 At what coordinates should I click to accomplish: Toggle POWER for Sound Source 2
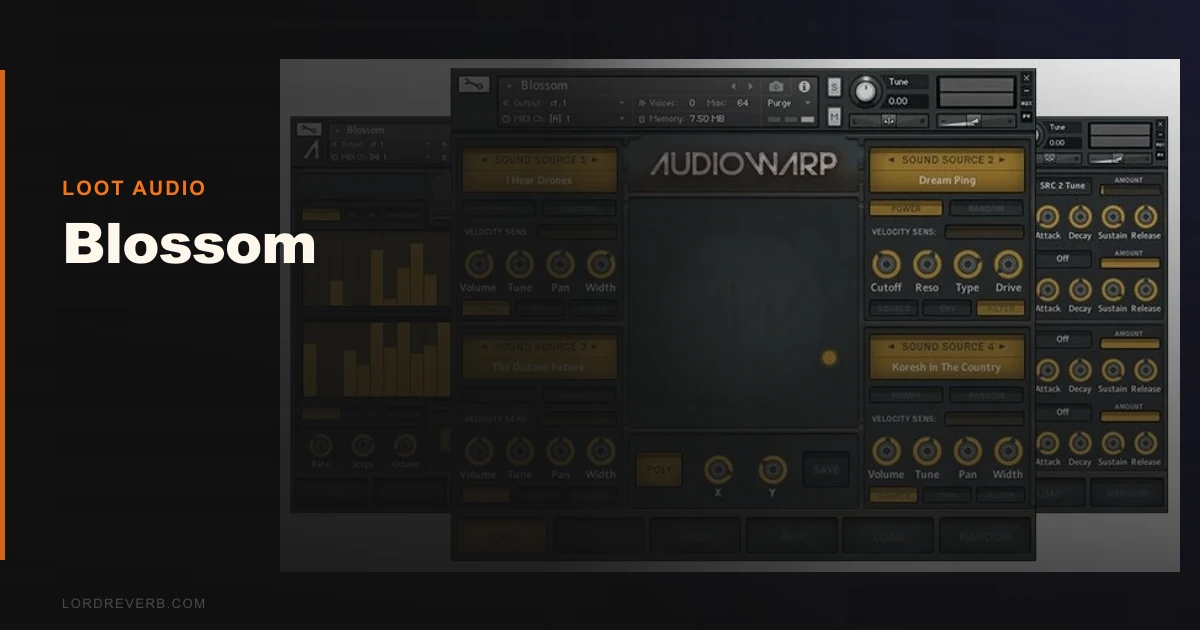click(x=905, y=209)
